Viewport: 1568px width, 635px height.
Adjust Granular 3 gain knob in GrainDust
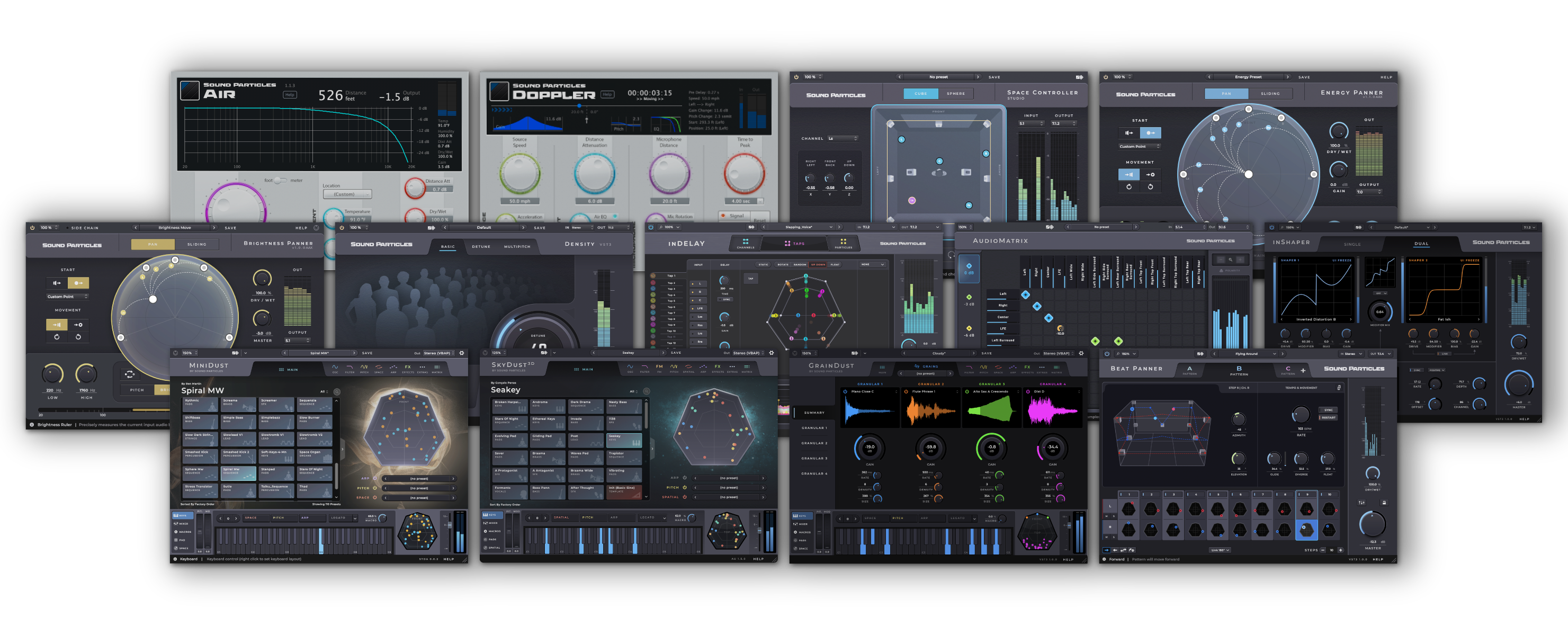(x=991, y=448)
